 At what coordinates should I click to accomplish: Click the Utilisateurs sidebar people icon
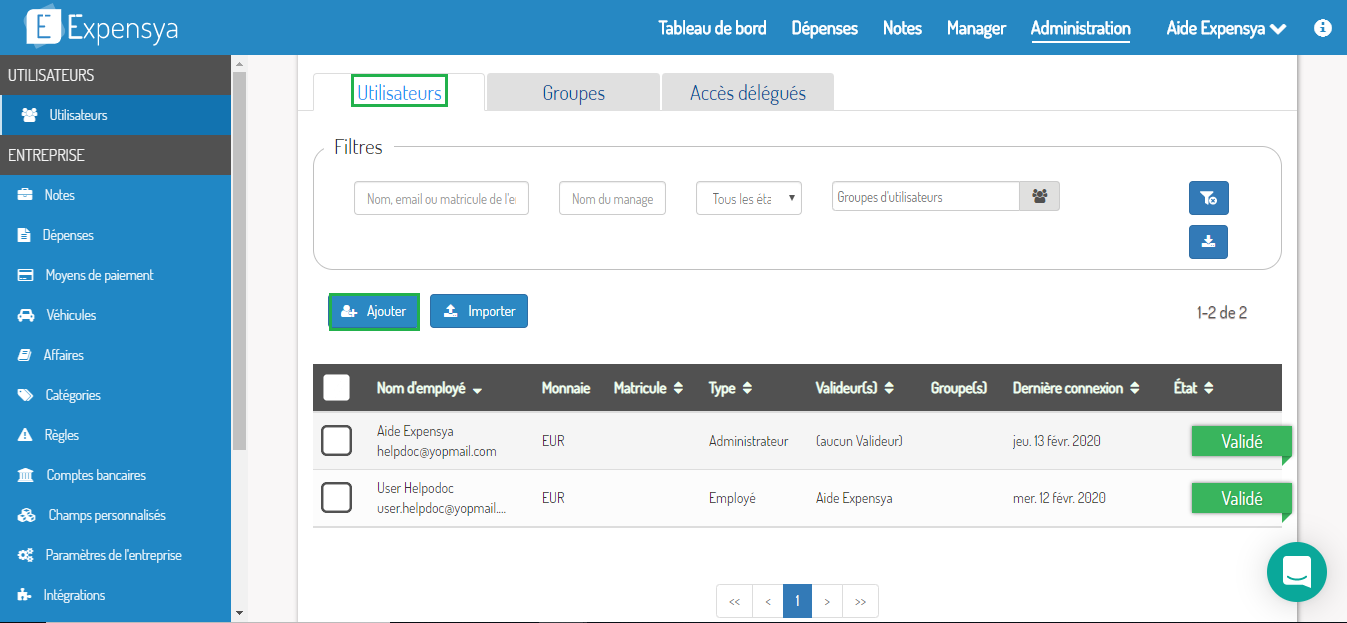tap(30, 115)
